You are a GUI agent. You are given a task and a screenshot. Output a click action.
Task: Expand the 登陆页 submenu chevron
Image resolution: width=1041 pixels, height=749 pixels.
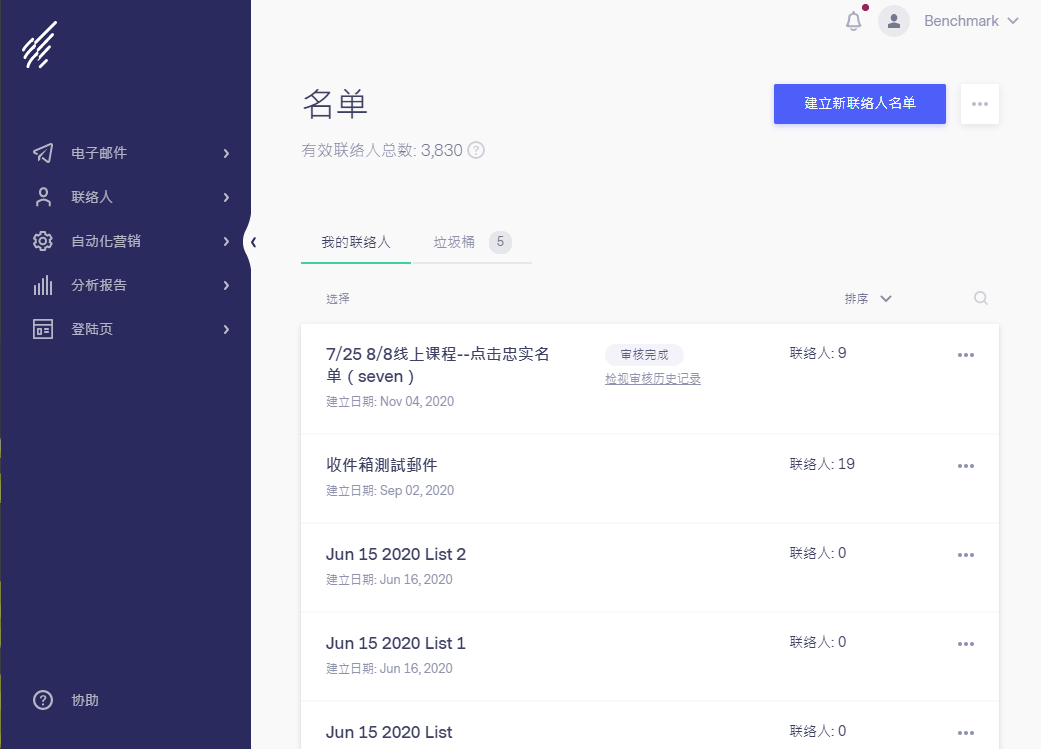[226, 329]
